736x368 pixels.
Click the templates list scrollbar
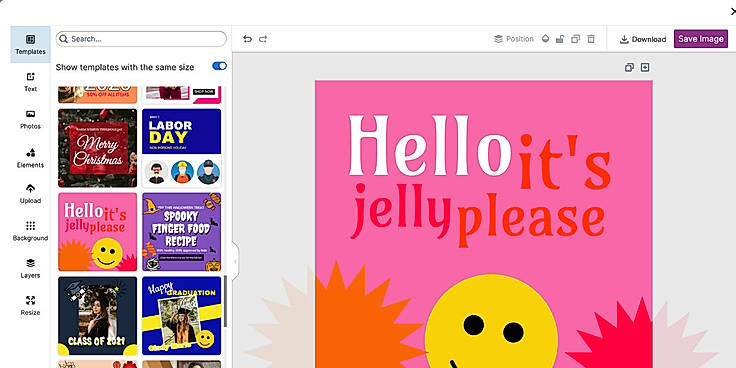(x=225, y=301)
